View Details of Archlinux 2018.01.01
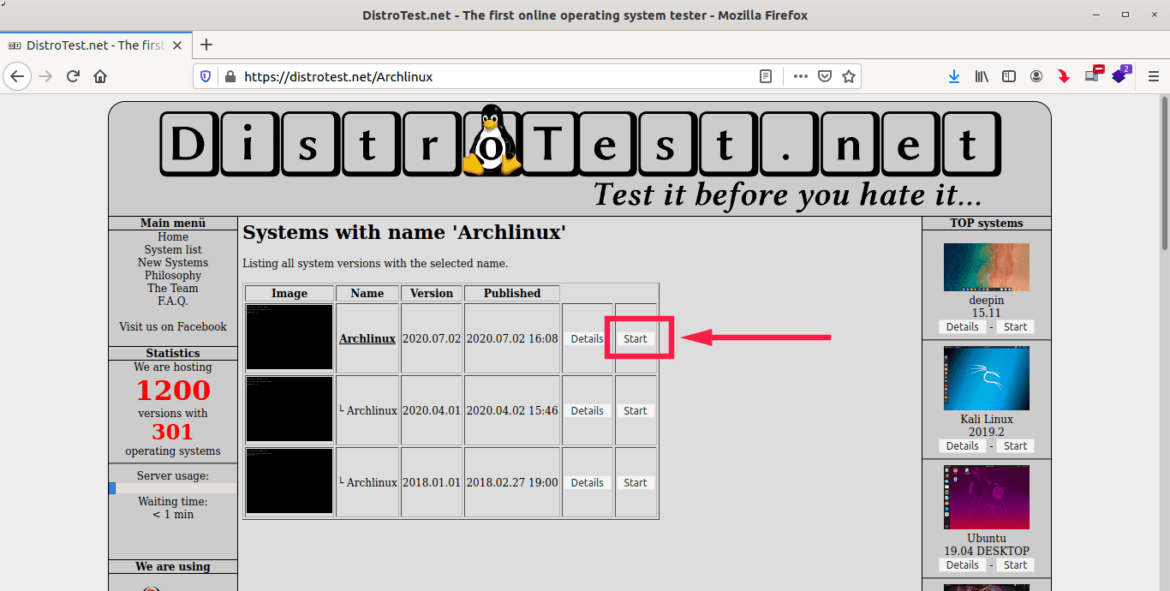The height and width of the screenshot is (591, 1170). (x=587, y=482)
